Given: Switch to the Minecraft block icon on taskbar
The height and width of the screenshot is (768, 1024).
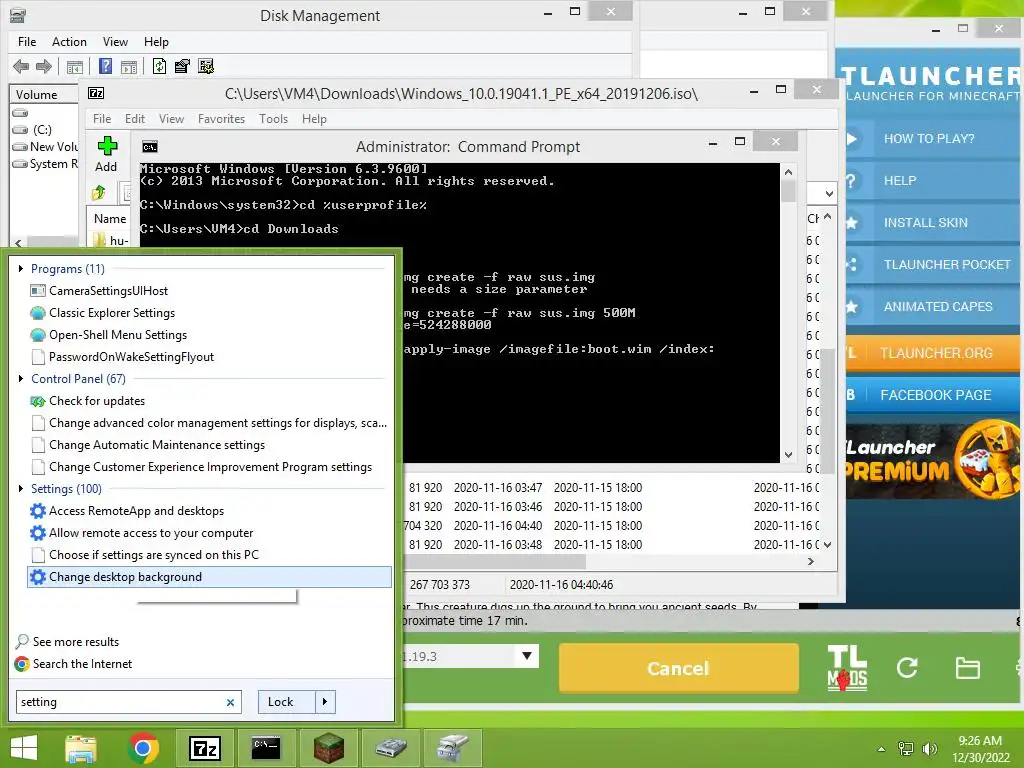Looking at the screenshot, I should [328, 748].
